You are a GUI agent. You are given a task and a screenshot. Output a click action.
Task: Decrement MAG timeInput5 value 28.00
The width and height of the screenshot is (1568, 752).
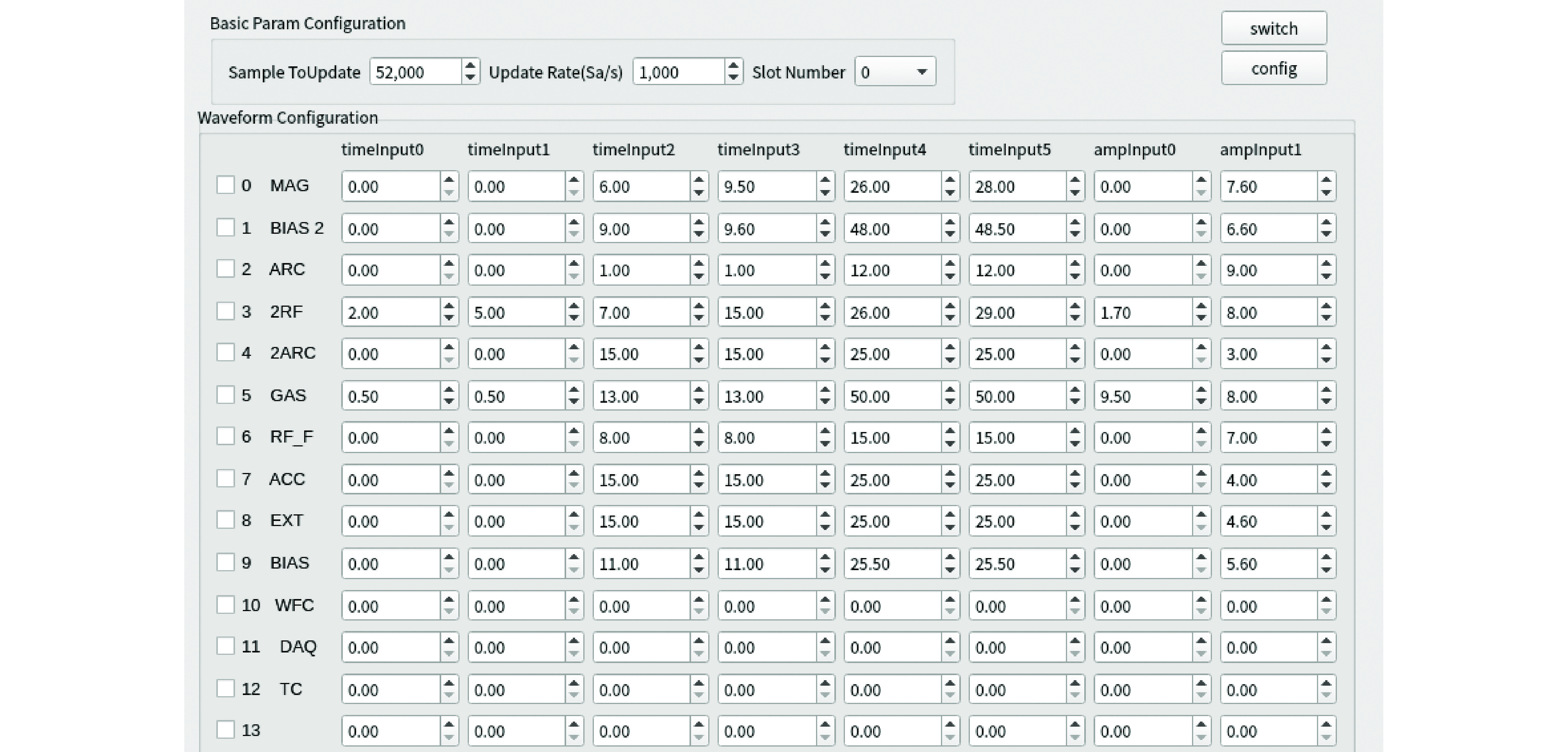(1075, 193)
